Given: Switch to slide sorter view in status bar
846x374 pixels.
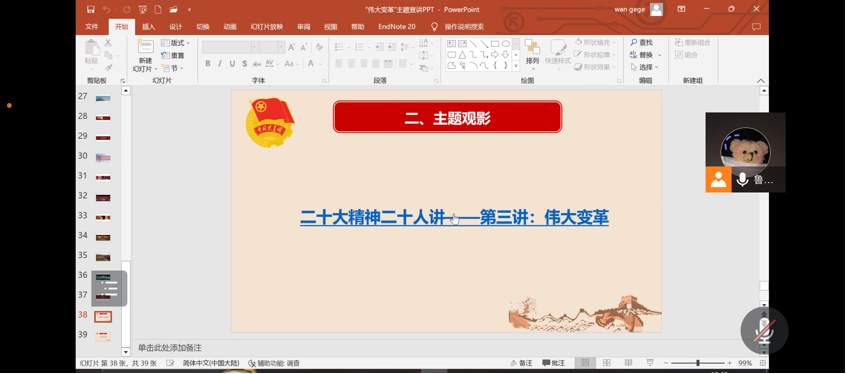Looking at the screenshot, I should click(x=606, y=363).
